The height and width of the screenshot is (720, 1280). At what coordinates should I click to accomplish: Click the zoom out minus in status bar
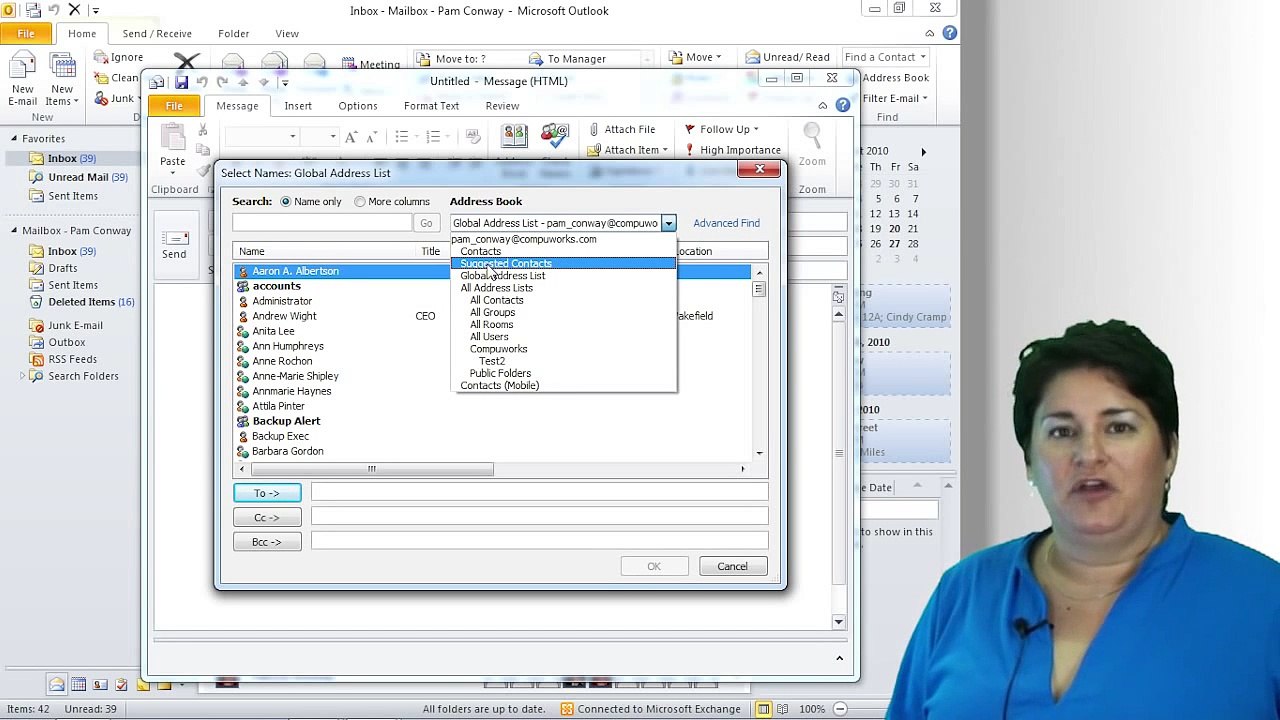840,709
